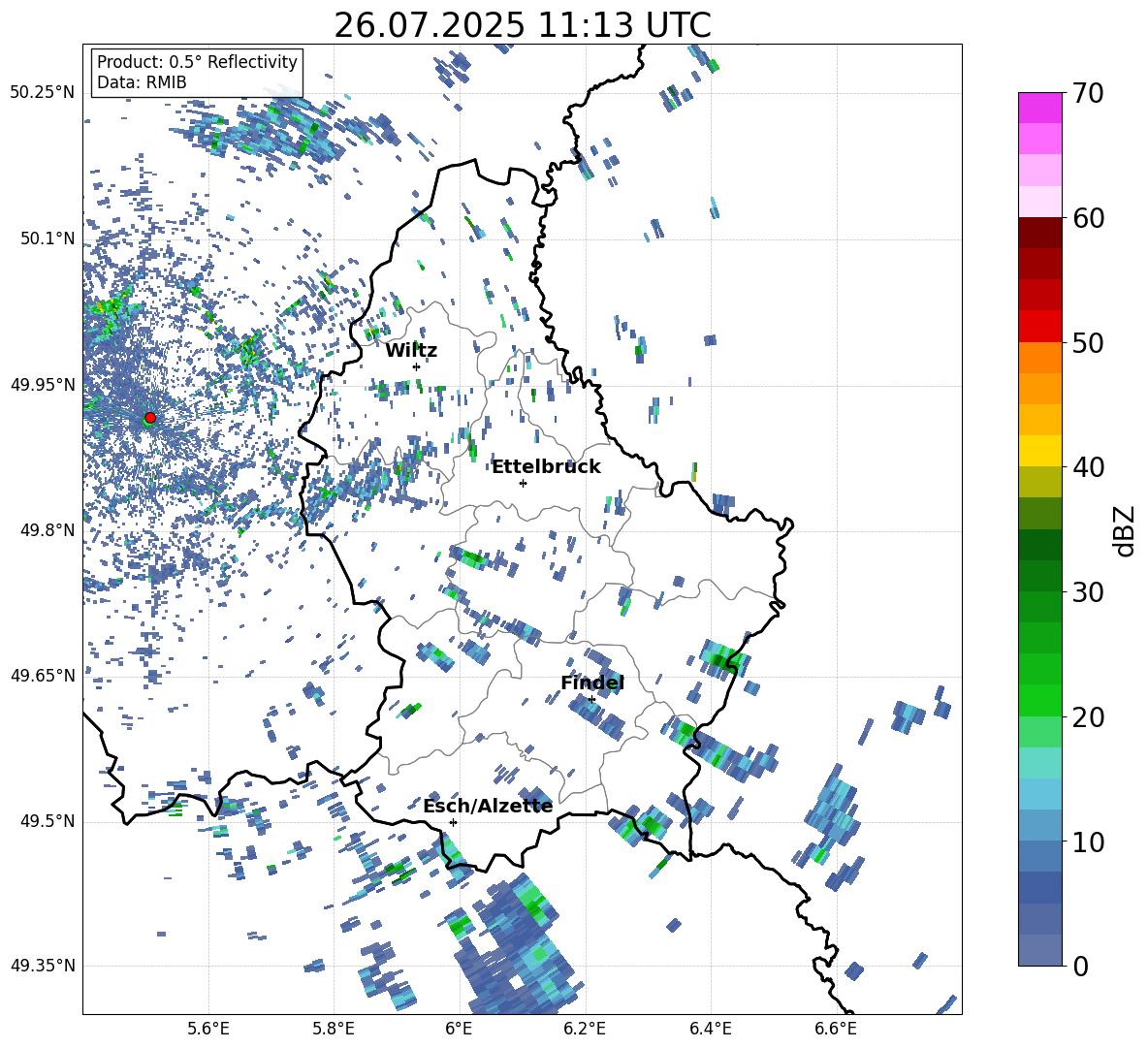Click the magenta top colorbar swatch
This screenshot has width=1148, height=1048.
click(x=1039, y=108)
